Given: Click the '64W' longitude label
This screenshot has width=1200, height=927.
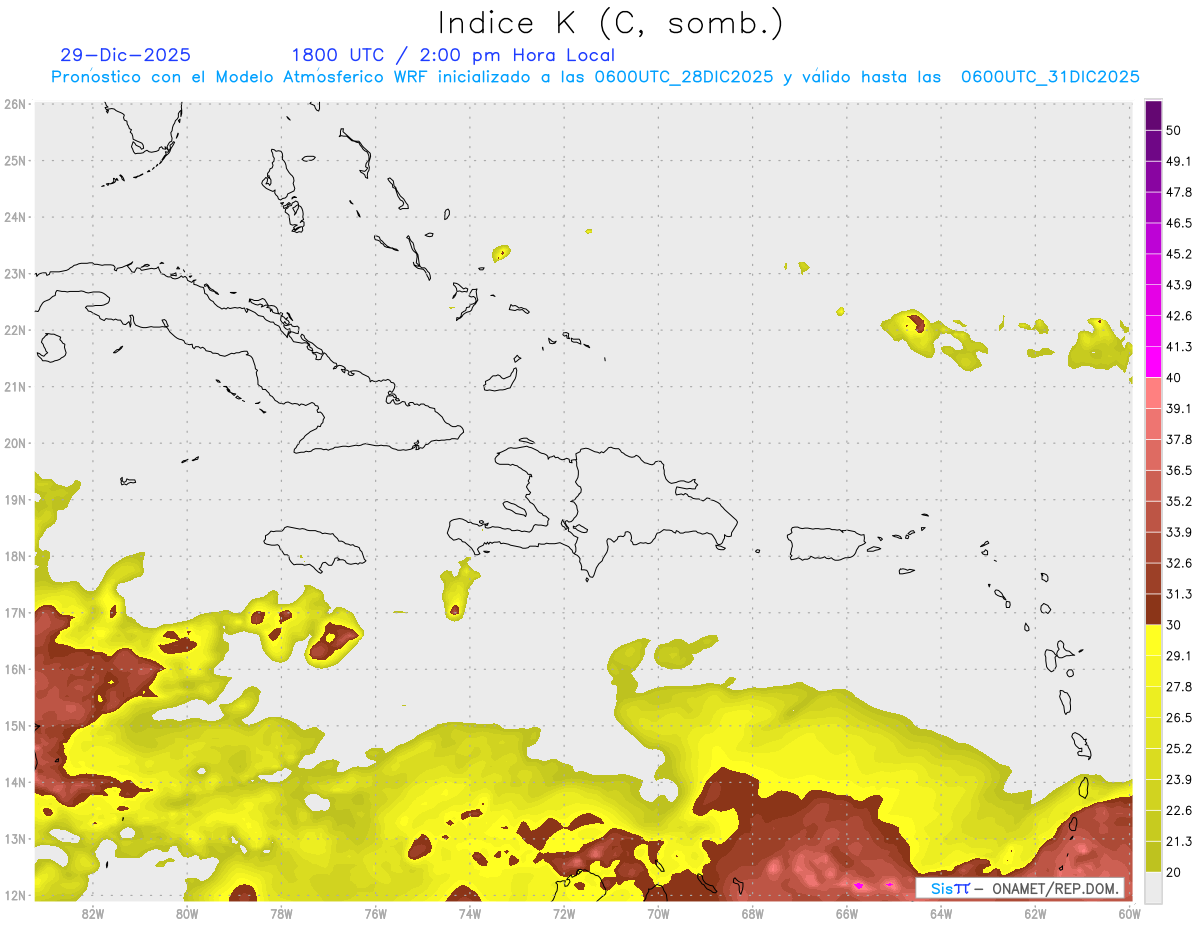Looking at the screenshot, I should (x=941, y=913).
